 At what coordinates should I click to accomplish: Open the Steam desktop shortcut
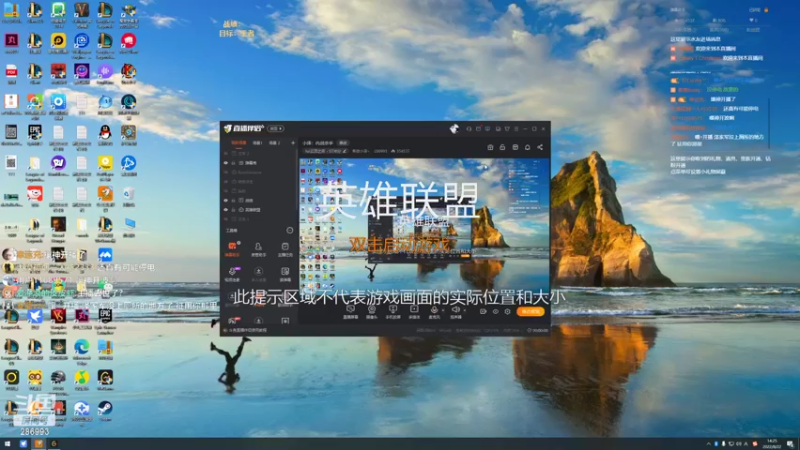tap(105, 411)
